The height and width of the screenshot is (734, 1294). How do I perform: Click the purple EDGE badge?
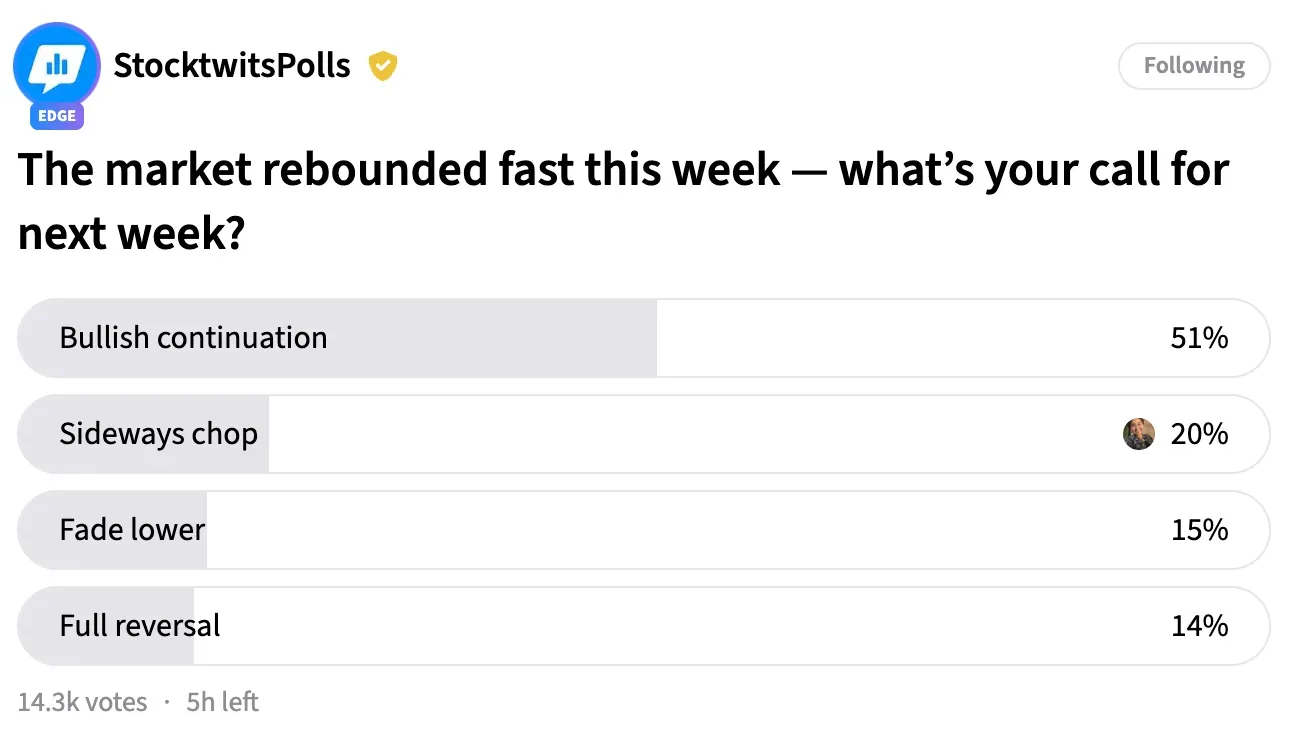click(x=57, y=116)
